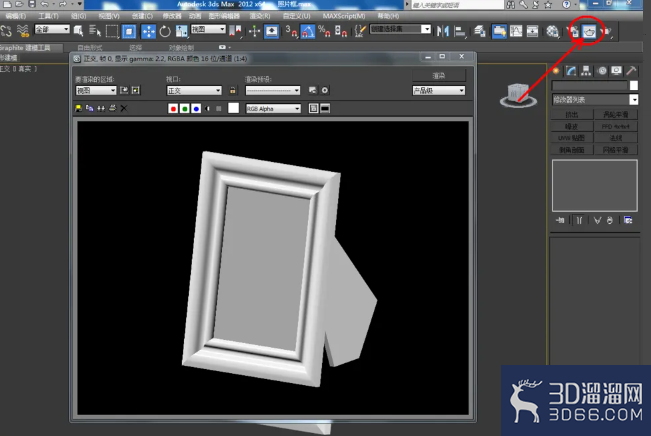Image resolution: width=651 pixels, height=436 pixels.
Task: Toggle lock to viewport padlock icon
Action: (232, 90)
